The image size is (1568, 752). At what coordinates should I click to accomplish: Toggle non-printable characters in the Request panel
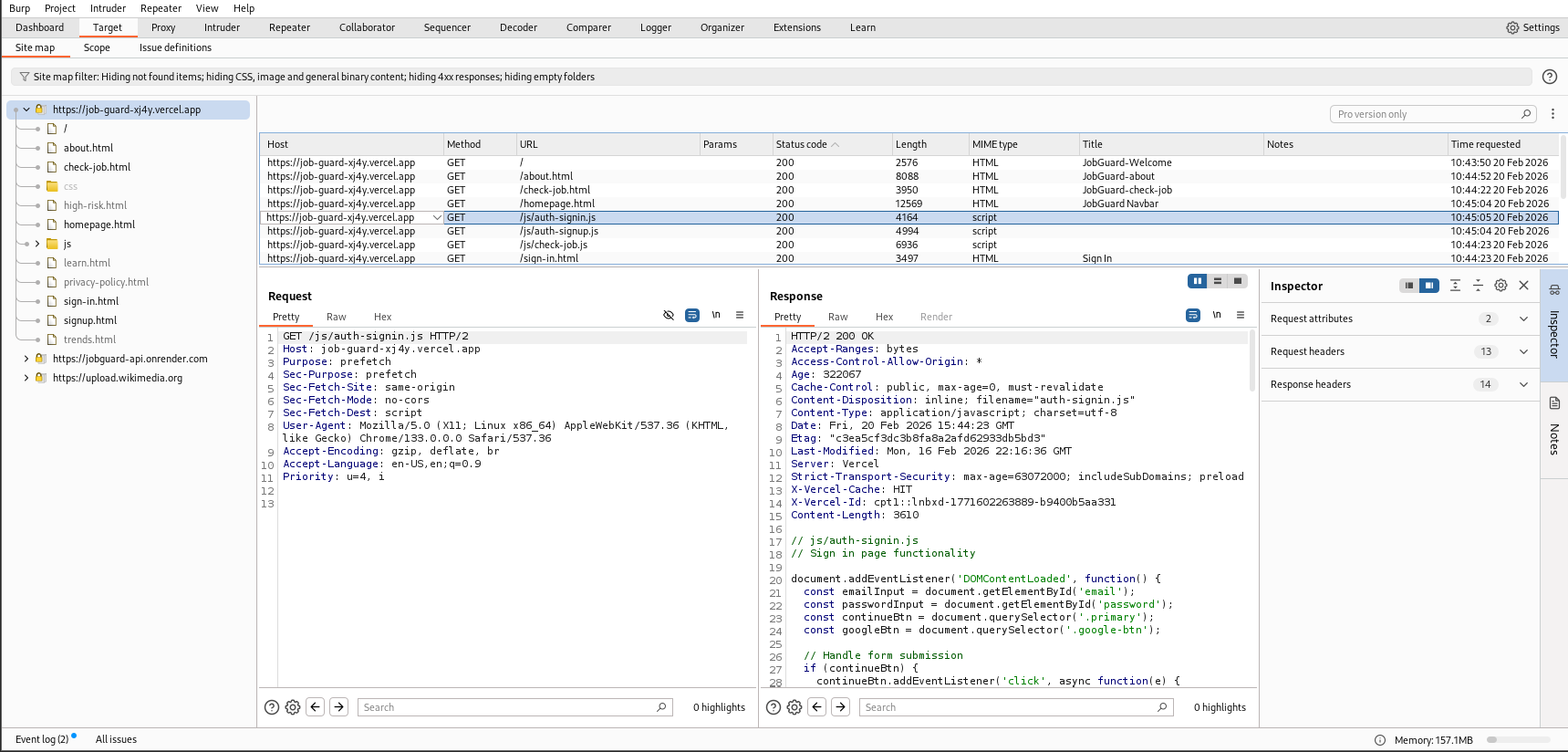tap(716, 315)
